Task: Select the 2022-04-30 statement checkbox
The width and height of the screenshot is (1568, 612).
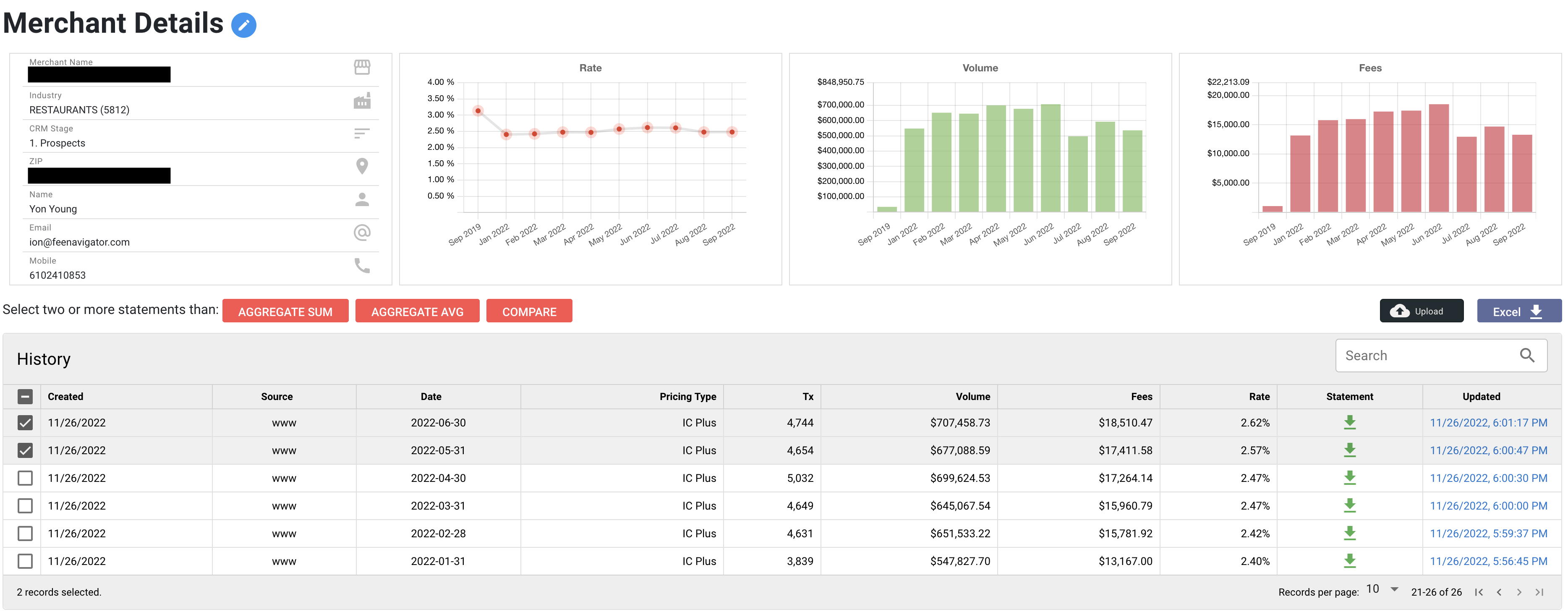Action: coord(25,478)
